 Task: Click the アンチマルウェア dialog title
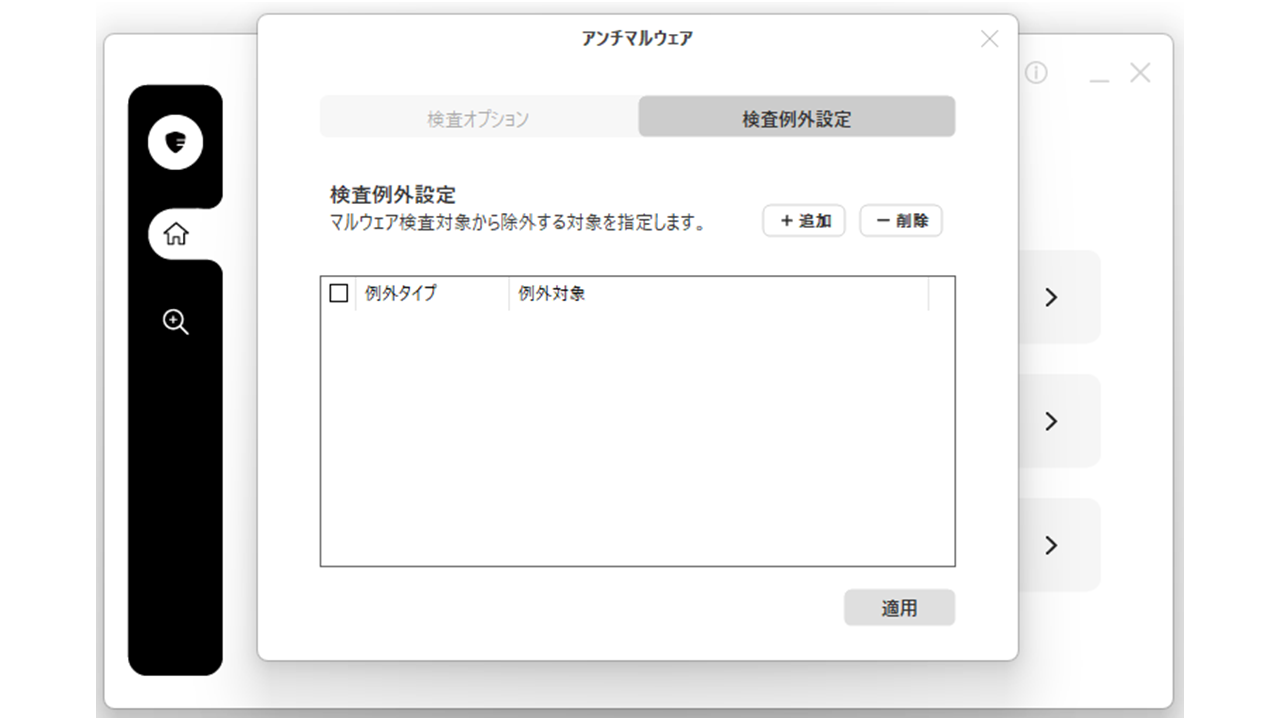click(x=637, y=39)
